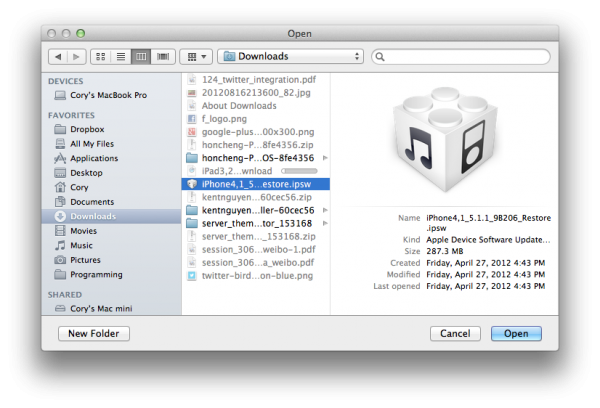
Task: Create a folder with New Folder
Action: tap(94, 333)
